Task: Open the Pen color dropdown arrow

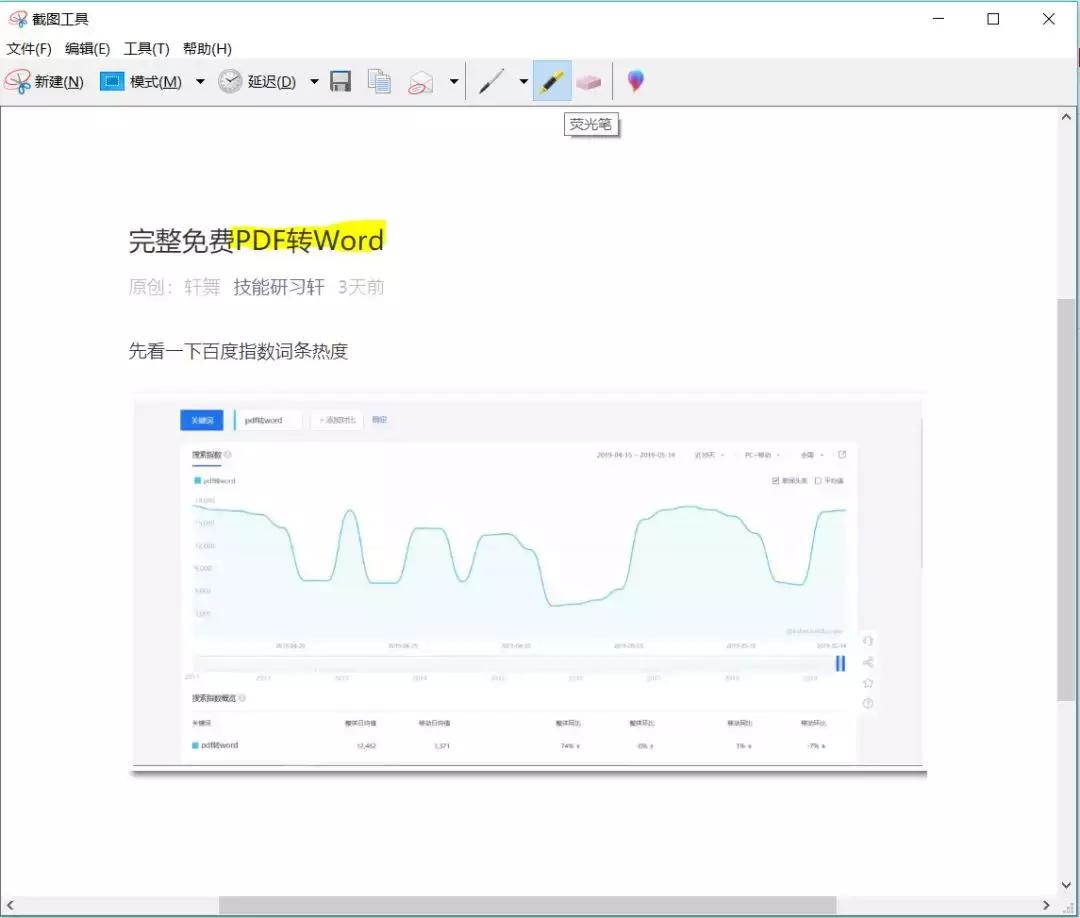Action: 522,81
